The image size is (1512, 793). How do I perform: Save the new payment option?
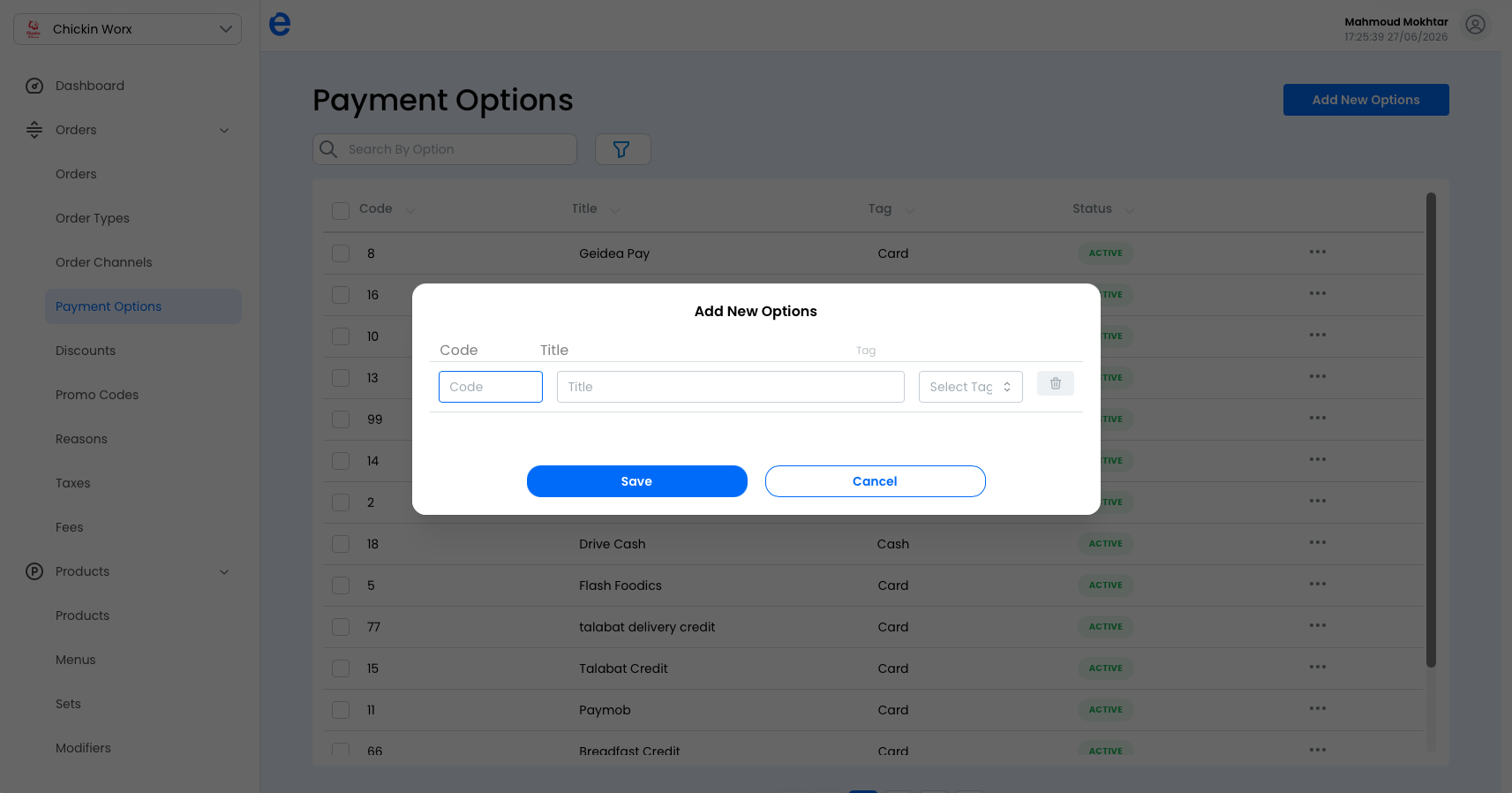636,481
